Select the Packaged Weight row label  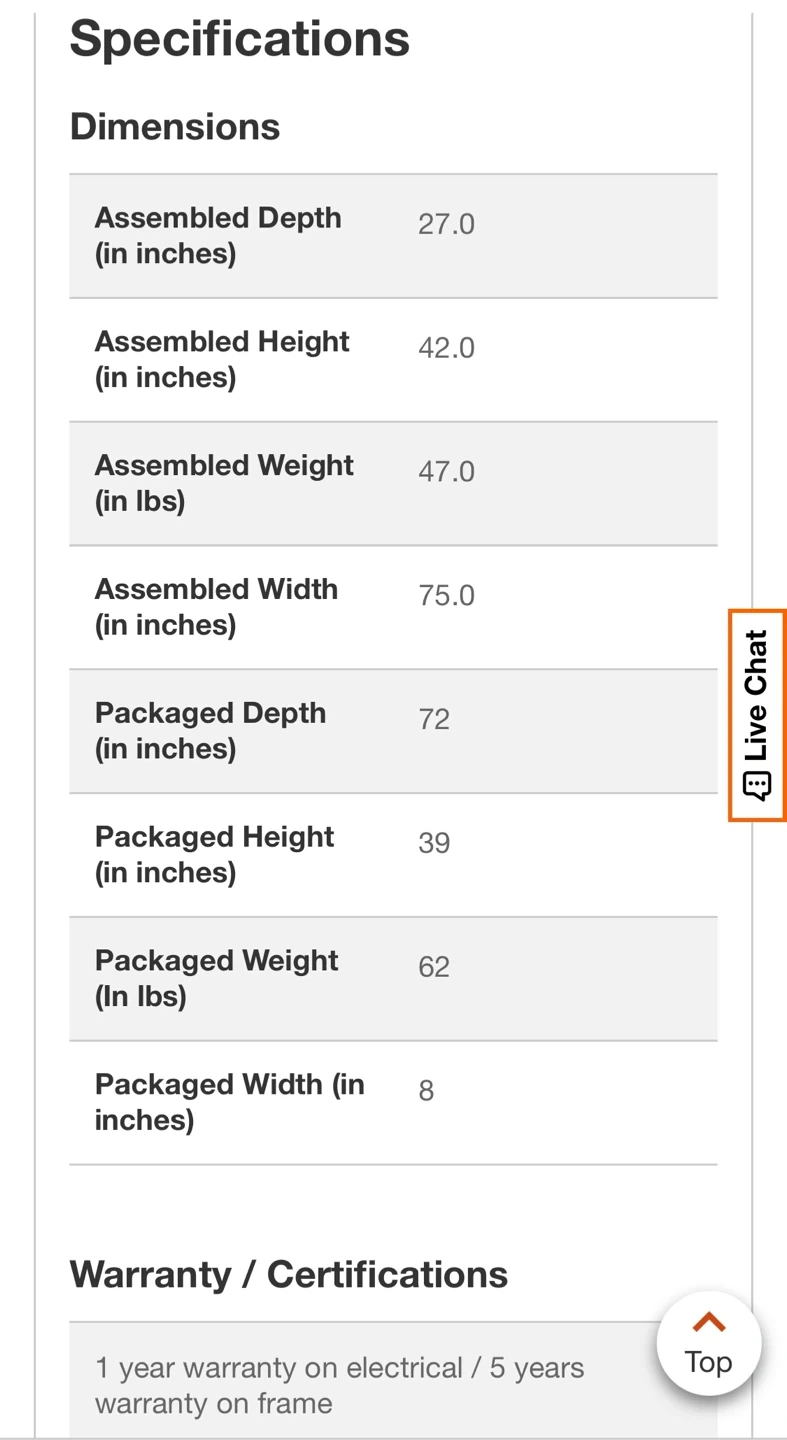216,978
